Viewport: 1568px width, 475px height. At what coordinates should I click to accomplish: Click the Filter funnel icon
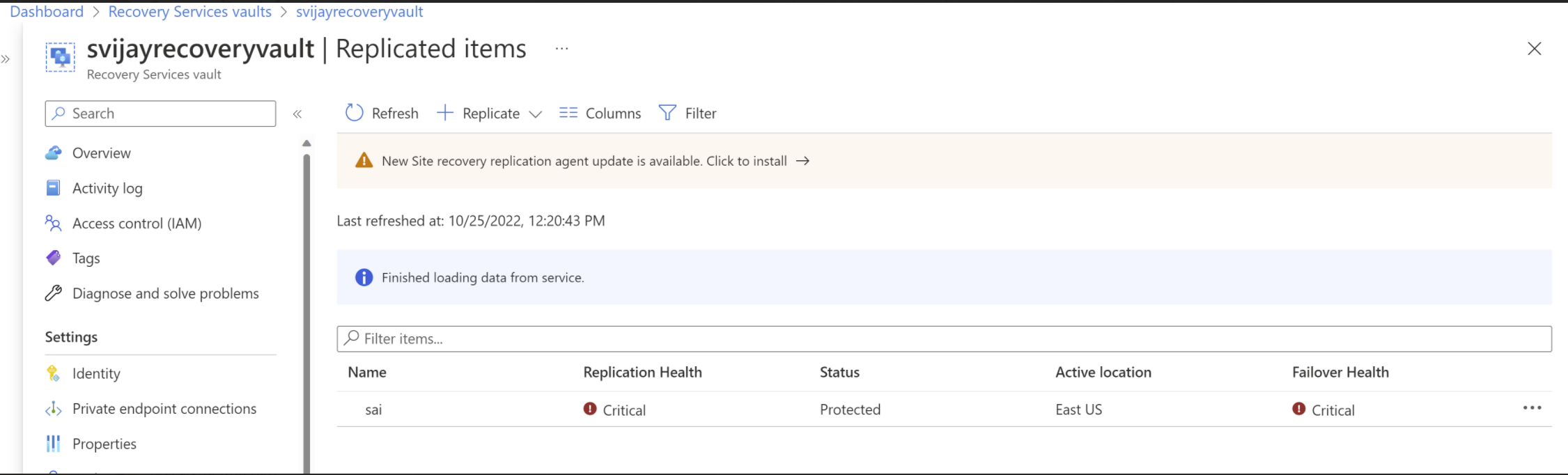pyautogui.click(x=667, y=113)
